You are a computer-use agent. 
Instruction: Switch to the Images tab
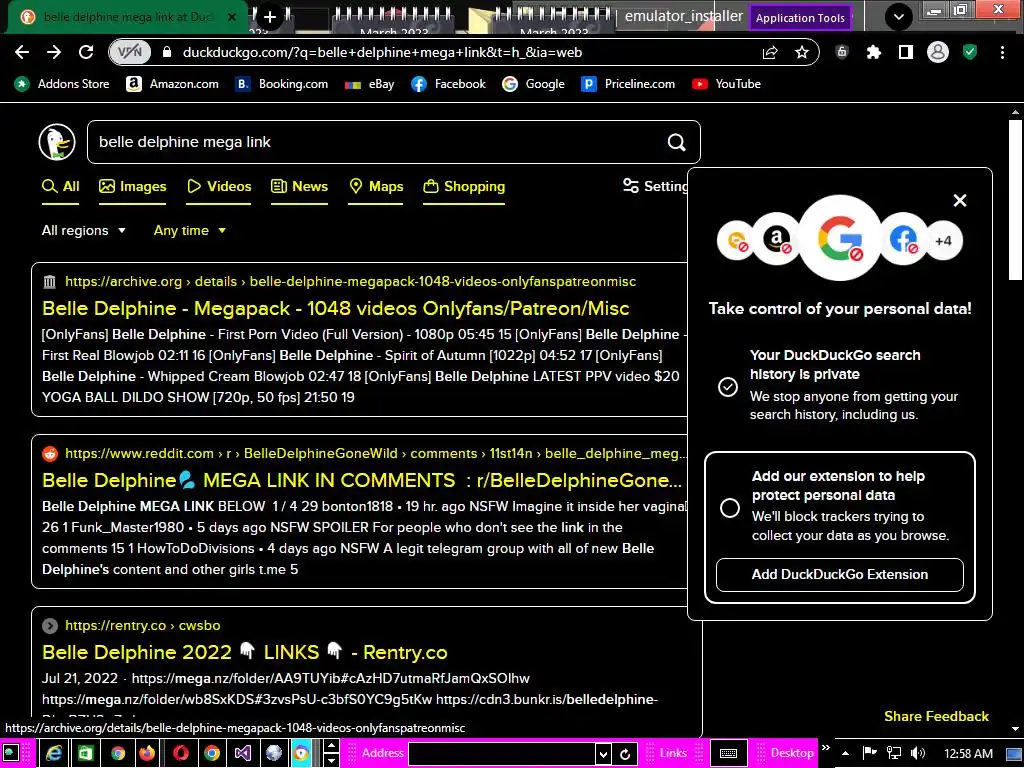[133, 187]
